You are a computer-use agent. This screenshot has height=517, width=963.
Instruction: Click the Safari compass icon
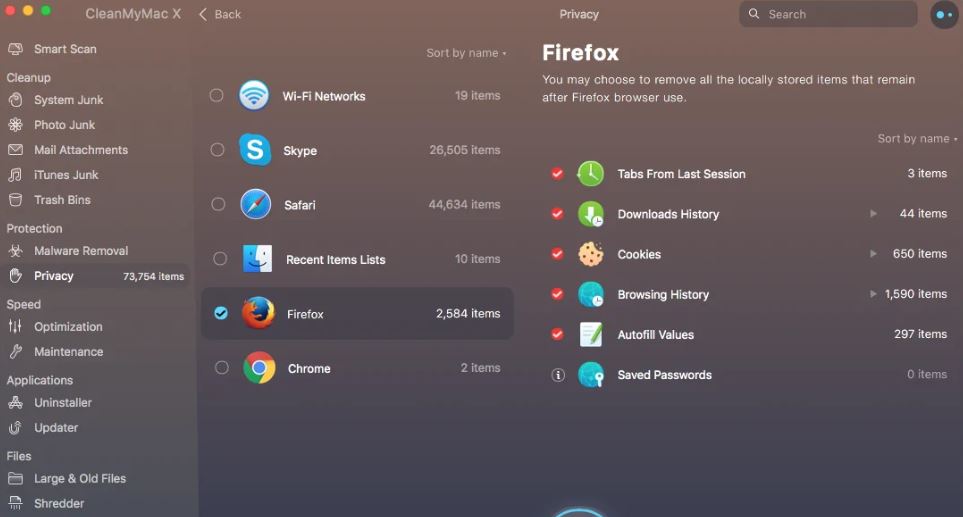click(255, 204)
